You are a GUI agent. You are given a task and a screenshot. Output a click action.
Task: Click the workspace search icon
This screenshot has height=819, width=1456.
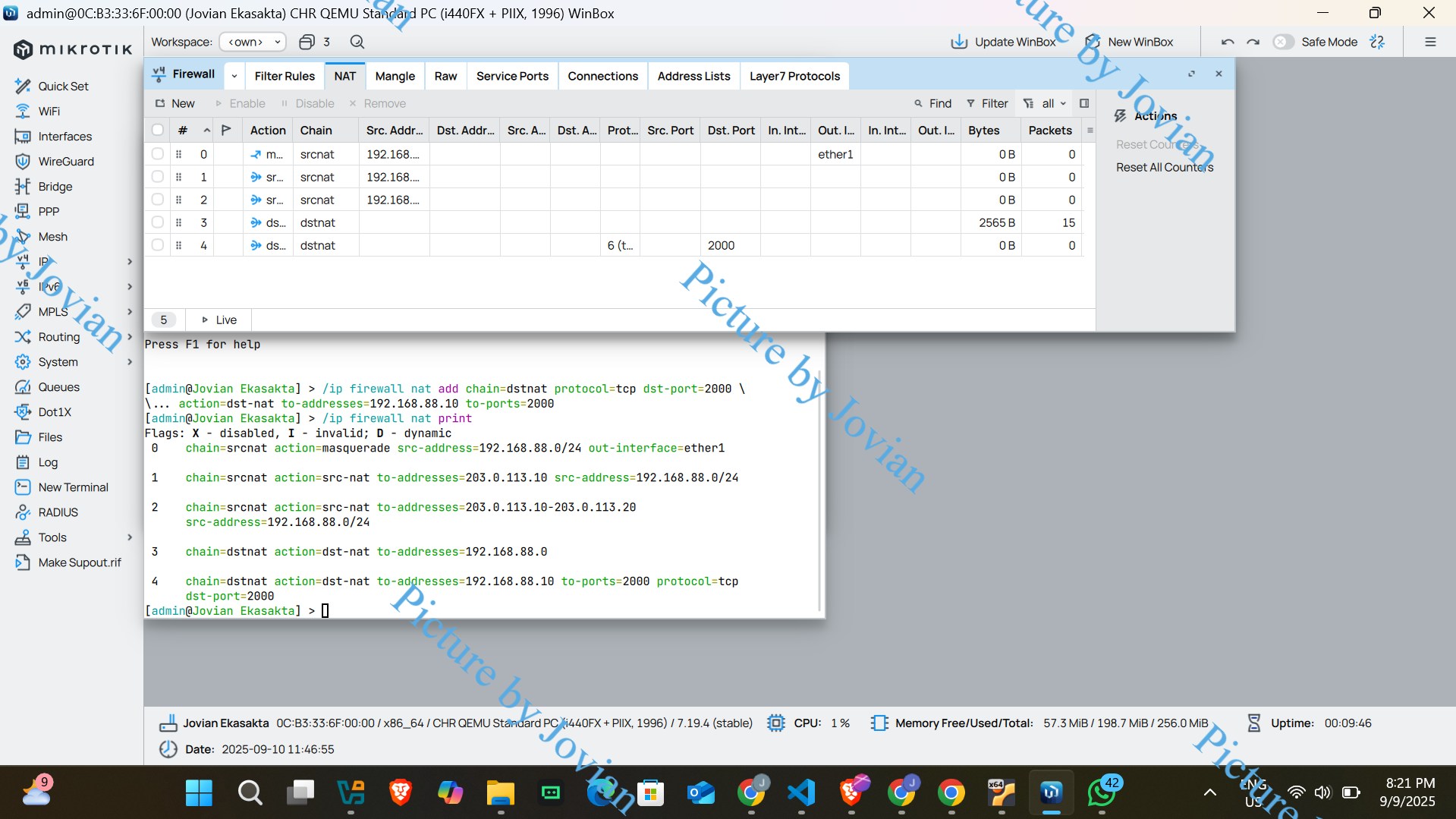357,43
